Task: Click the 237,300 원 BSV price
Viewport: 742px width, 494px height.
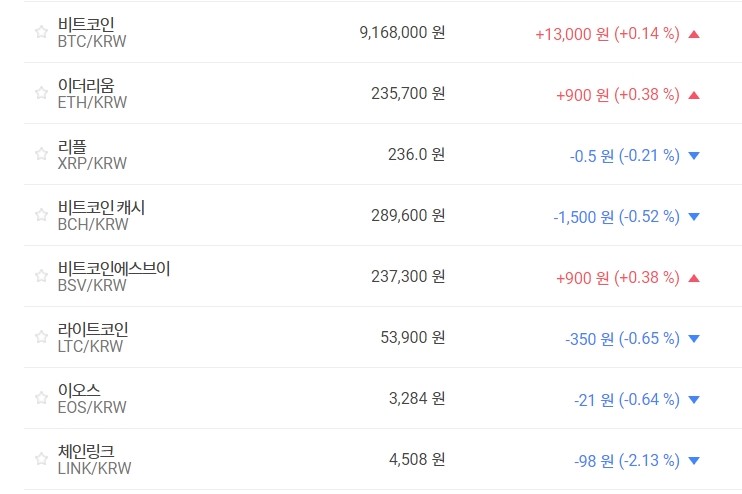Action: pos(407,276)
